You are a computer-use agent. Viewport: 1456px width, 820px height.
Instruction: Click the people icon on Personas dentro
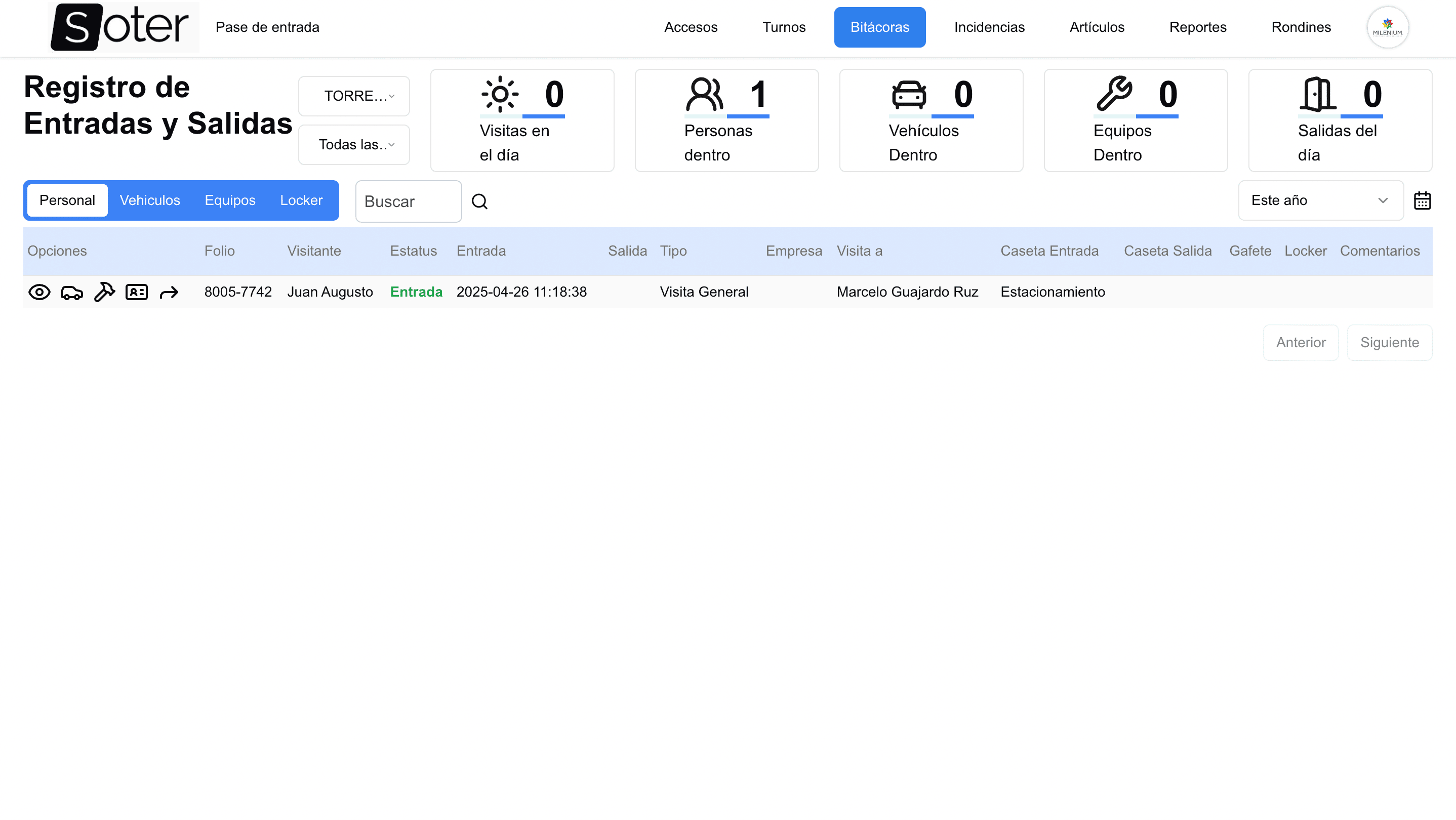coord(704,94)
